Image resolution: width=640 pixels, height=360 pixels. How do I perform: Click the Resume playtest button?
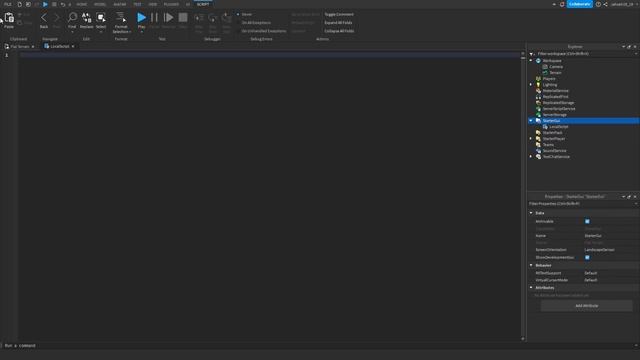coord(168,17)
